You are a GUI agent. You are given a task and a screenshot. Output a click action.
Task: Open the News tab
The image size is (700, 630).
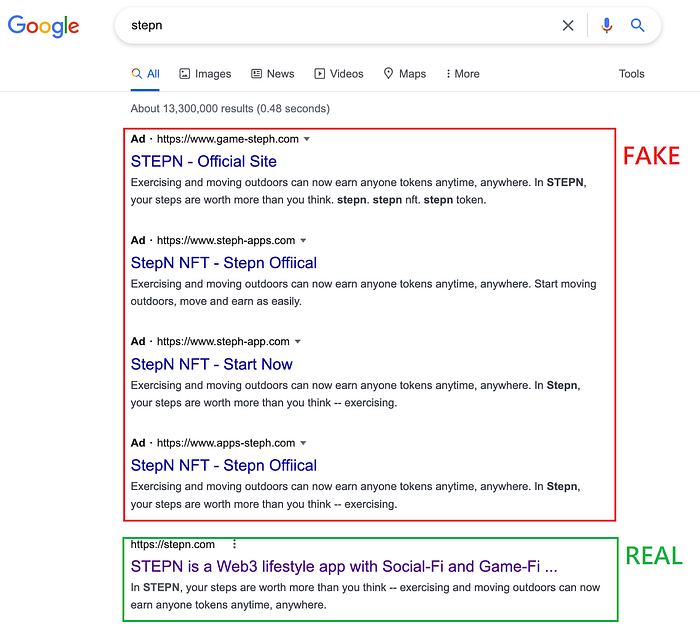(273, 74)
